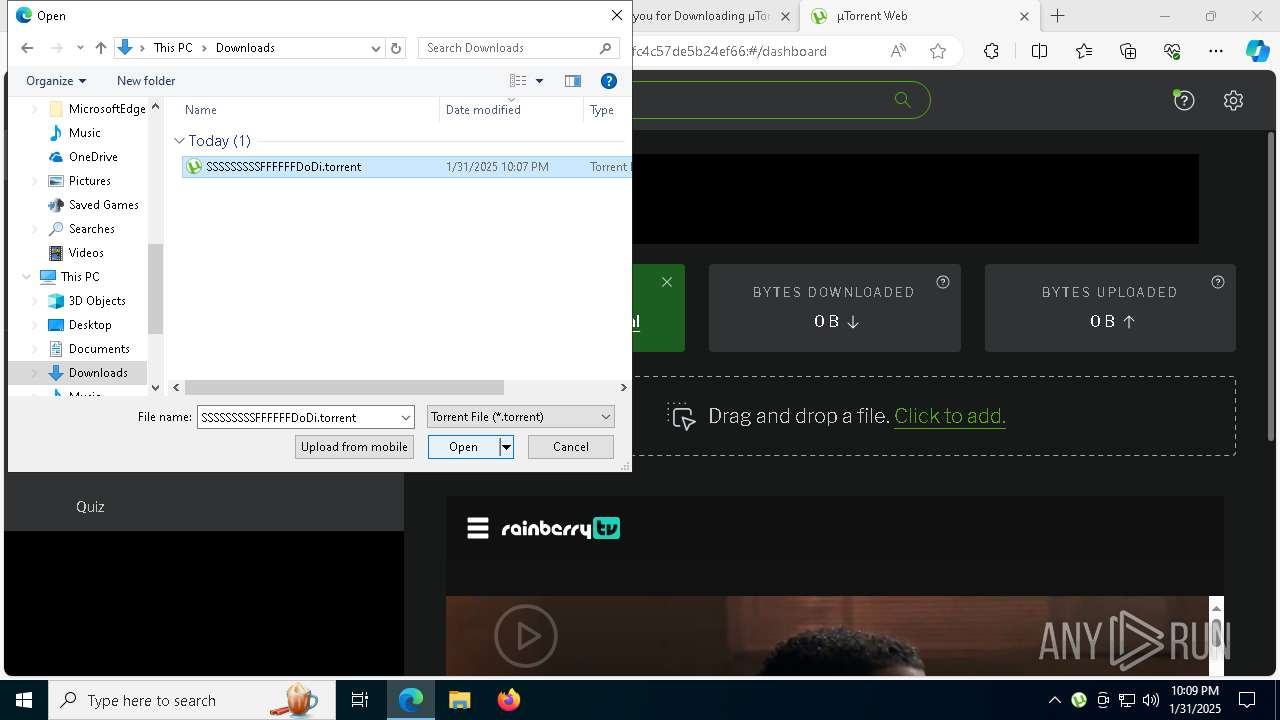Screen dimensions: 1280x720
Task: Expand the address bar history dropdown
Action: (376, 48)
